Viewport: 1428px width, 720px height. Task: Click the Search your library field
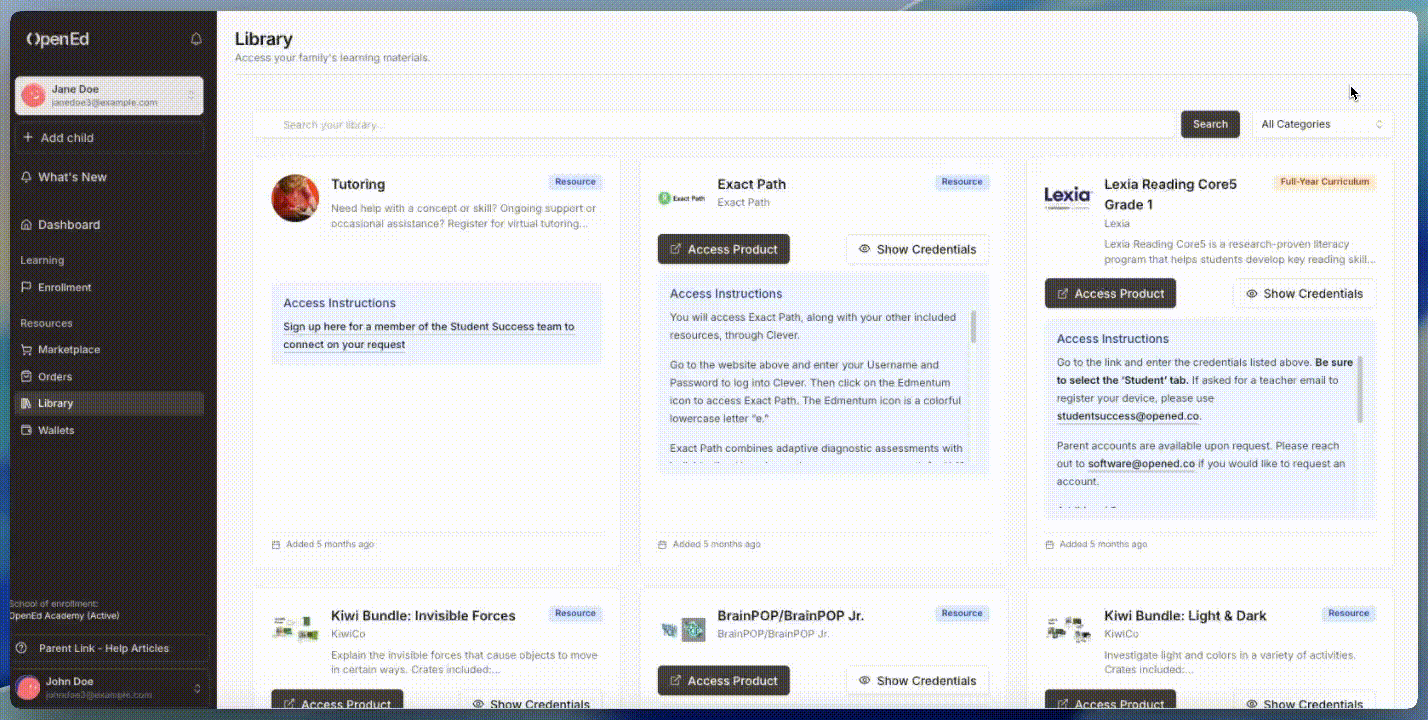pos(715,125)
